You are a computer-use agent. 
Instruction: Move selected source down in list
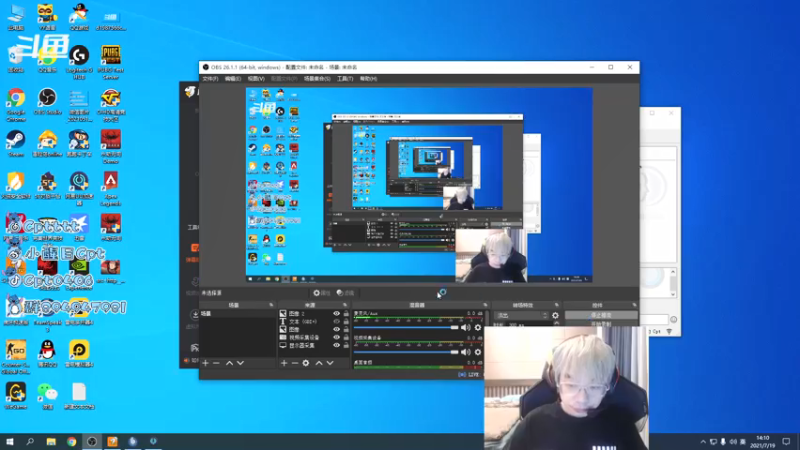click(330, 363)
